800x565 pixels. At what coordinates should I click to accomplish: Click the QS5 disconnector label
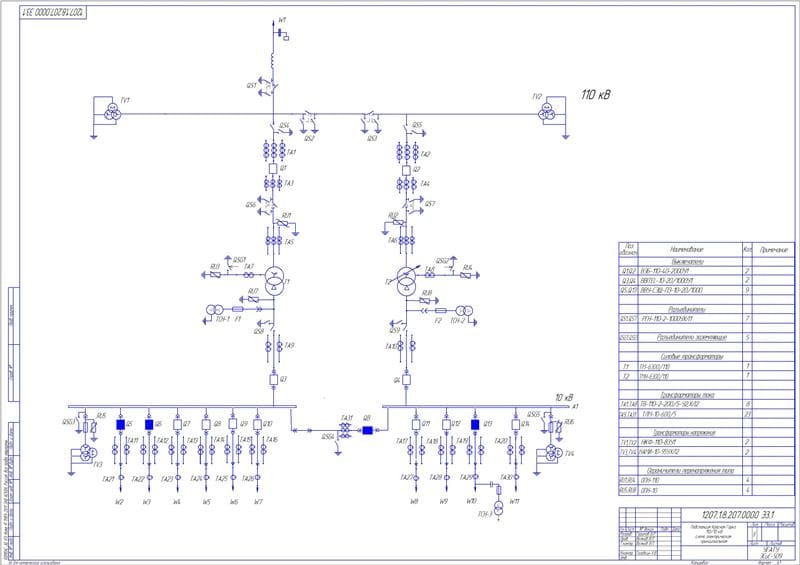coord(417,125)
